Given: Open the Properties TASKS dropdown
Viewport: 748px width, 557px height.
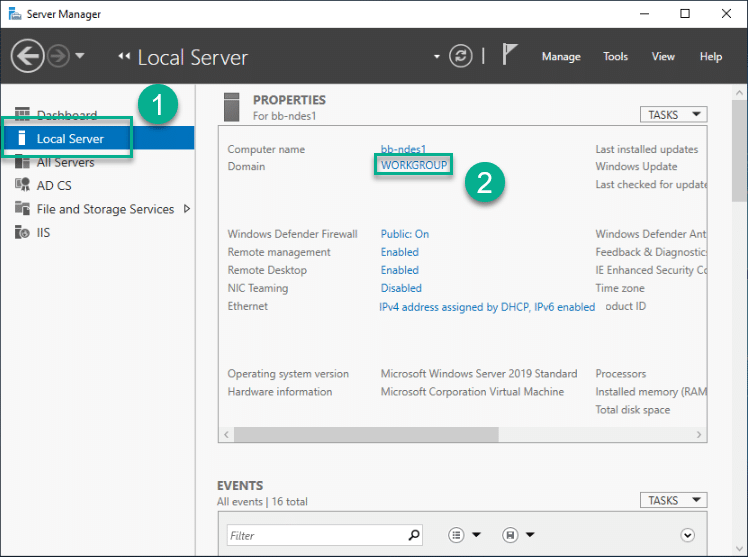Looking at the screenshot, I should pyautogui.click(x=673, y=114).
